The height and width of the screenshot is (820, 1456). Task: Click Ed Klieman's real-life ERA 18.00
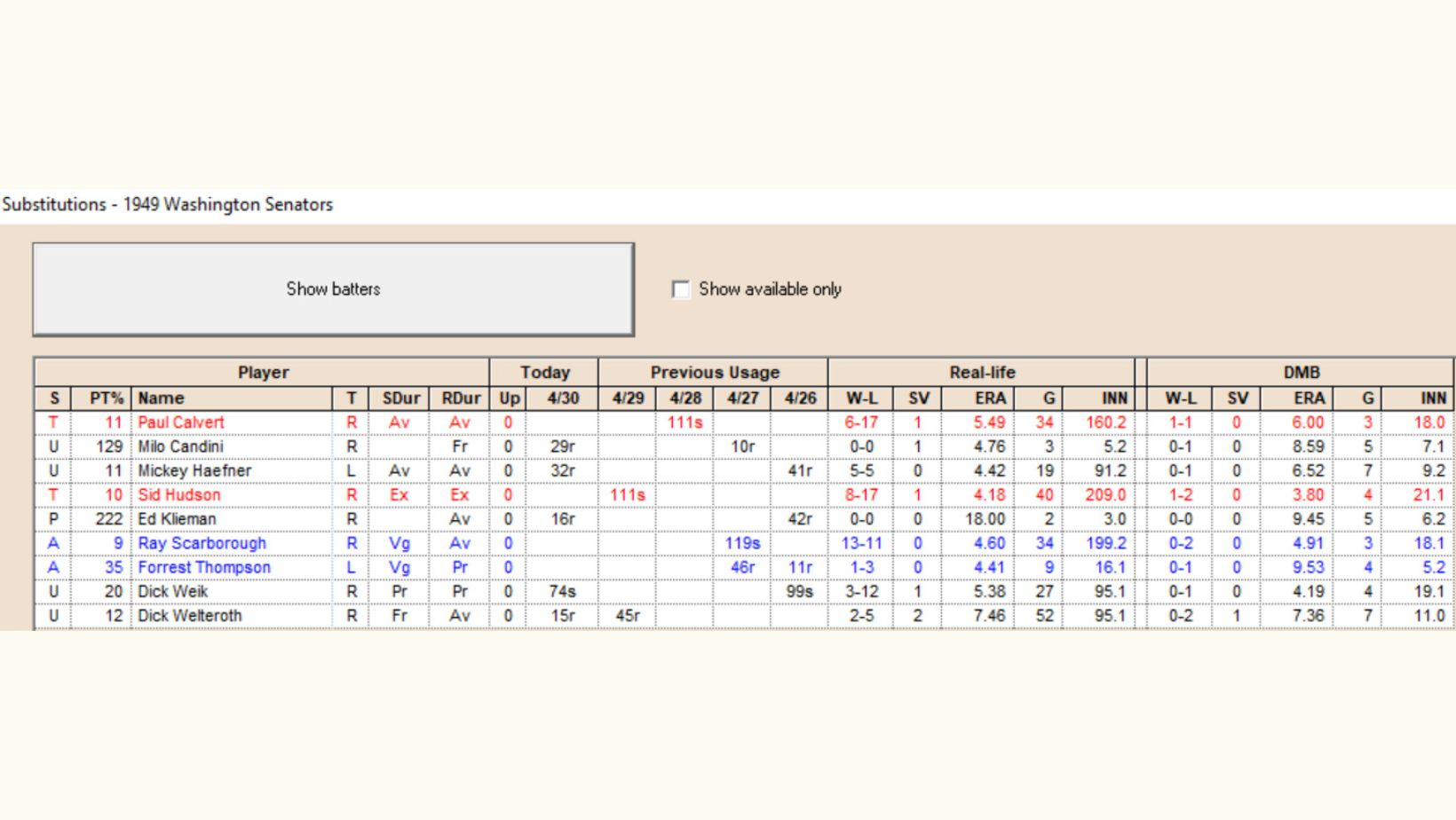[x=985, y=518]
